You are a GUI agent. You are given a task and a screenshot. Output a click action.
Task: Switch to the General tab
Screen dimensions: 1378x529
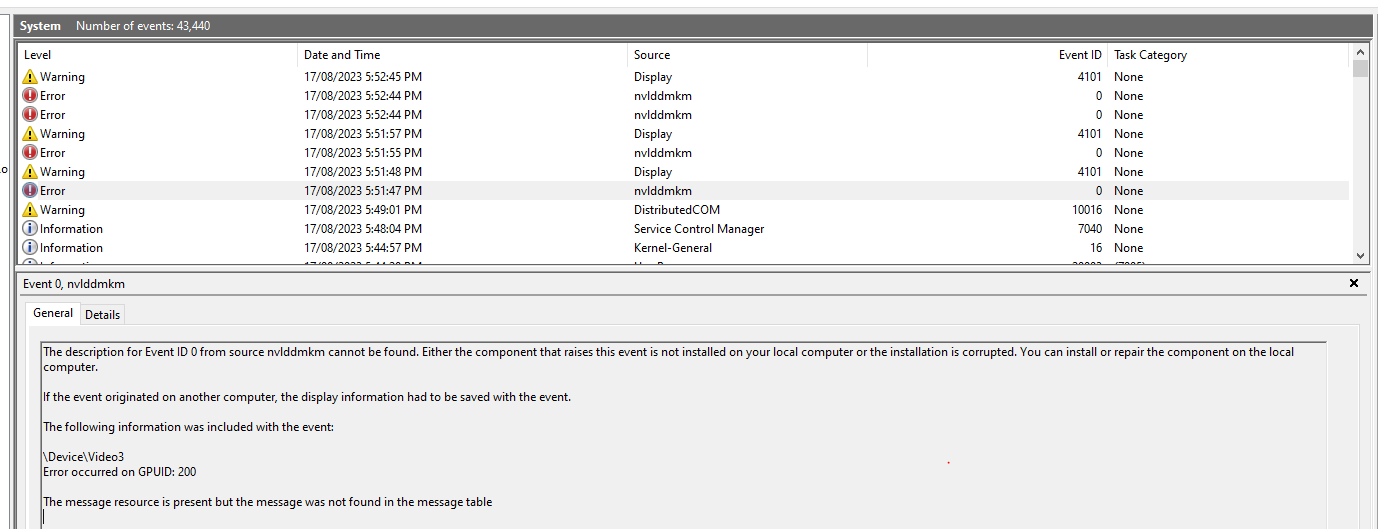click(53, 313)
